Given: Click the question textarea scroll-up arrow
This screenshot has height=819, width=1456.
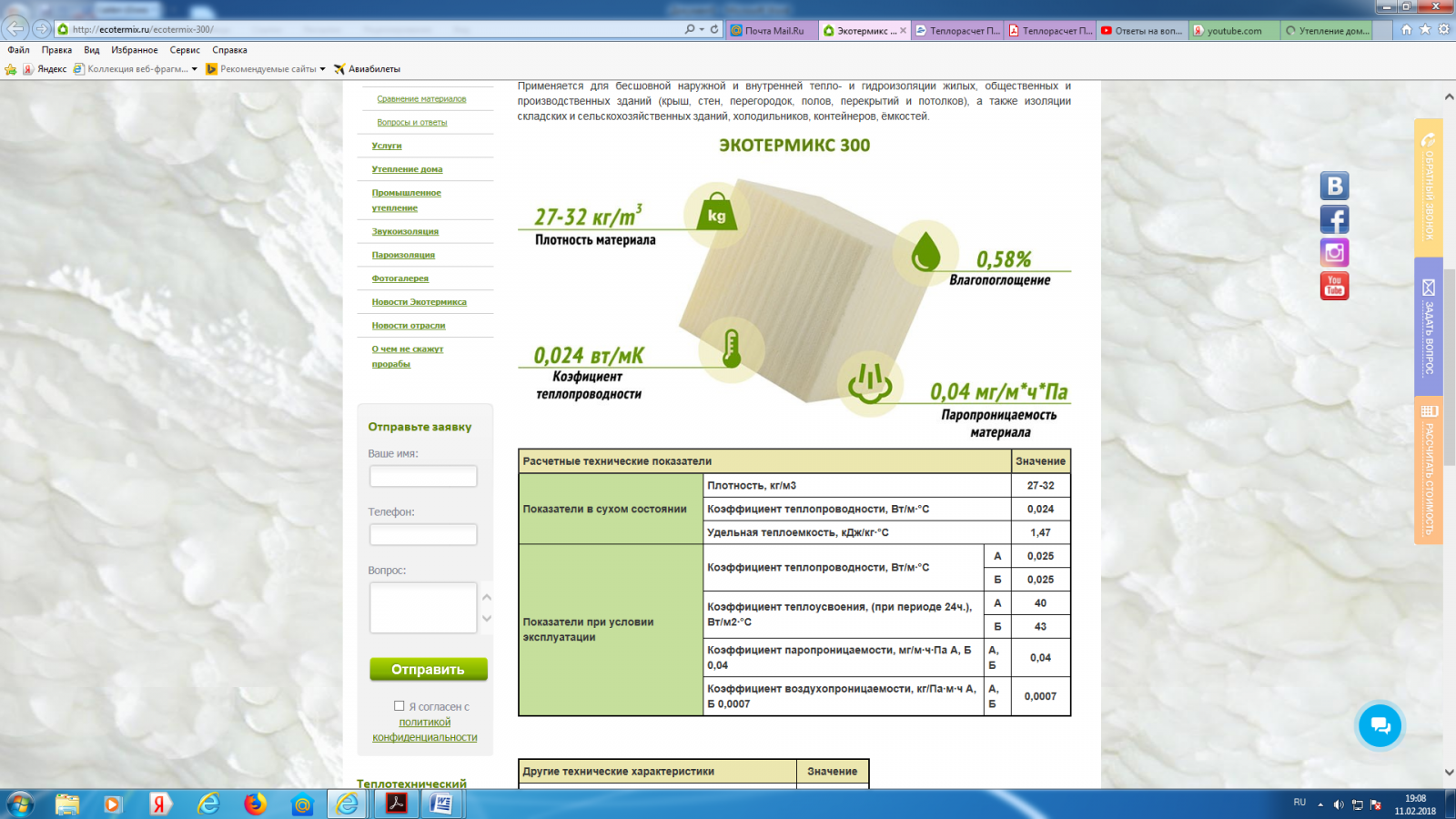Looking at the screenshot, I should coord(487,597).
